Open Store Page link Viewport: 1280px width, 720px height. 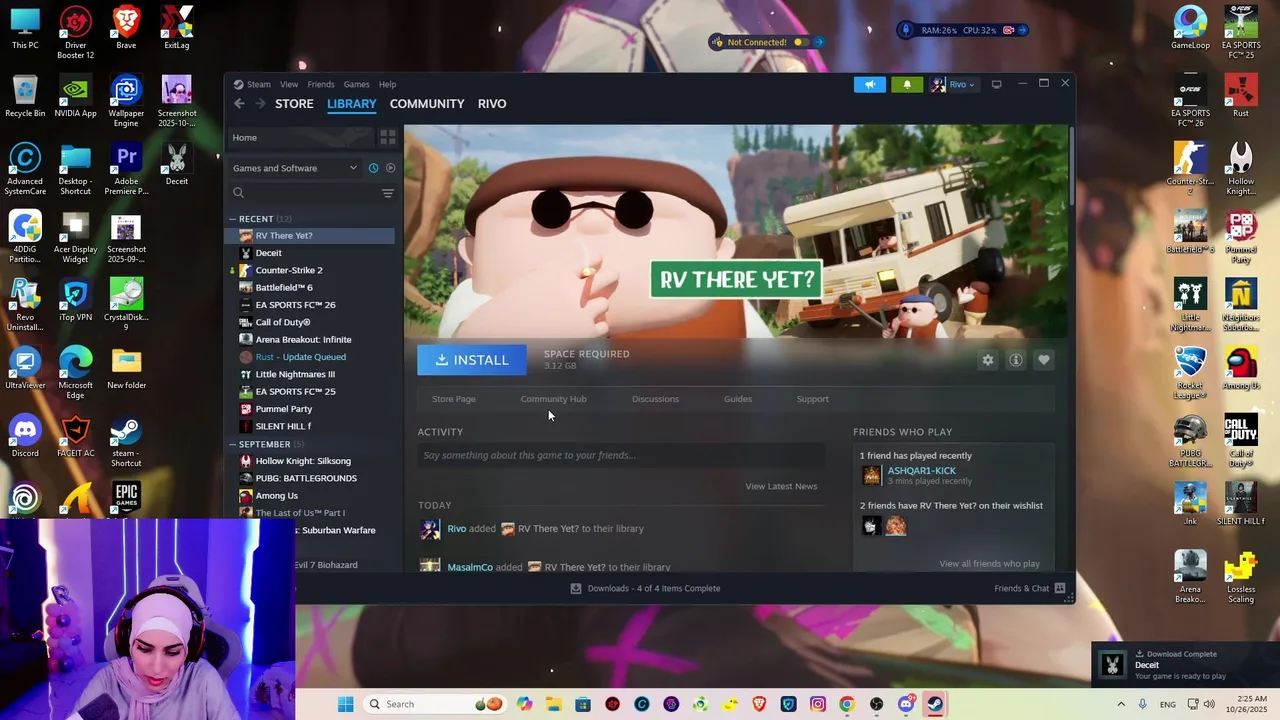click(x=454, y=399)
